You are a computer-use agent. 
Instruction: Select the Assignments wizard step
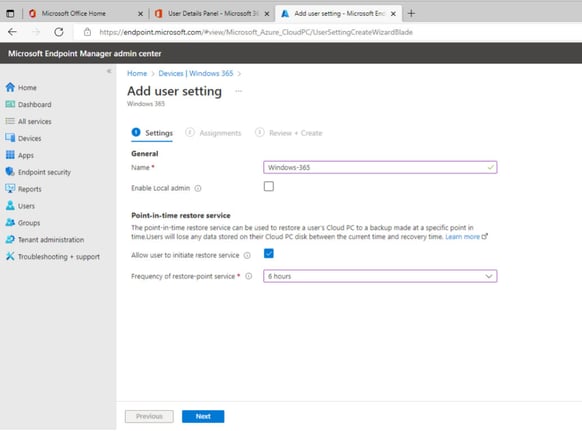click(213, 133)
